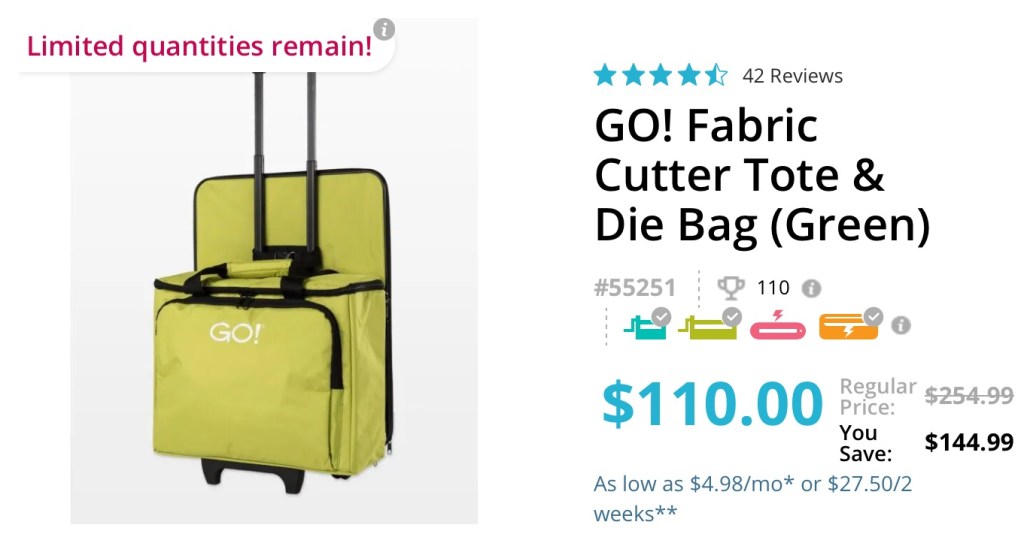Click the crossed-out $254.99 regular price
This screenshot has width=1024, height=540.
tap(969, 396)
